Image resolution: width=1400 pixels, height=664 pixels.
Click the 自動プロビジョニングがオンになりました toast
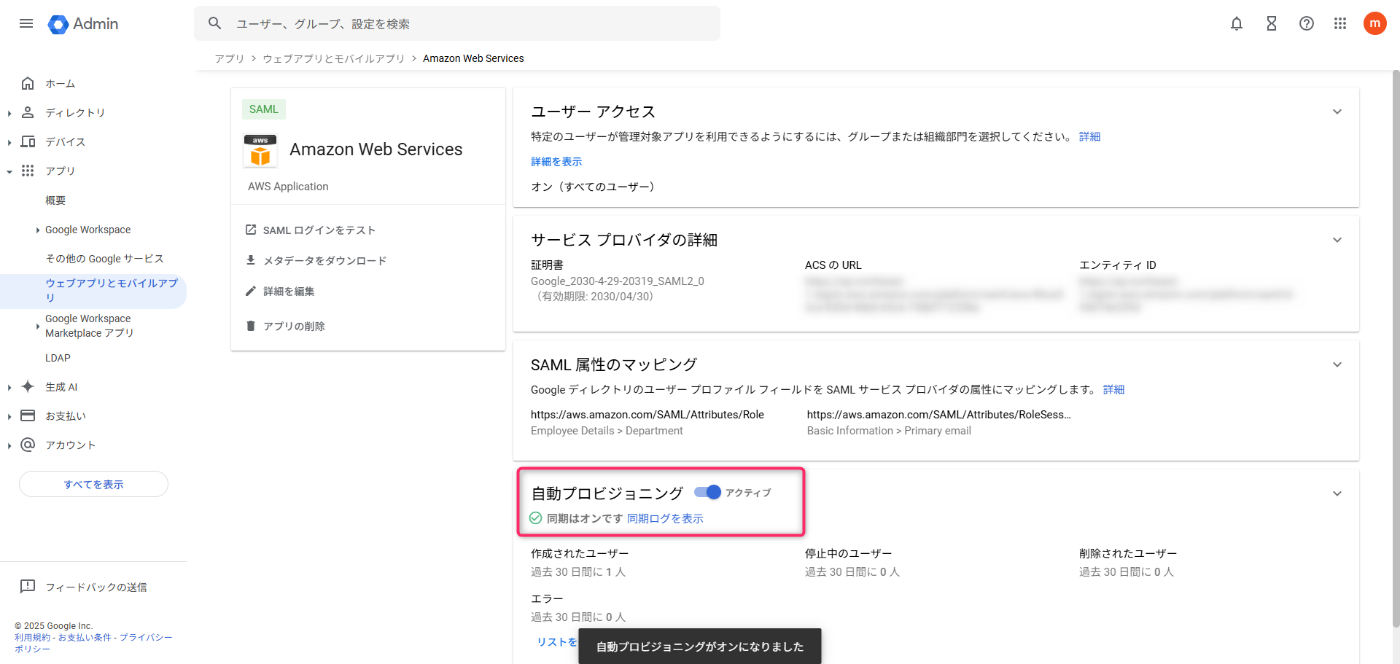[x=700, y=646]
